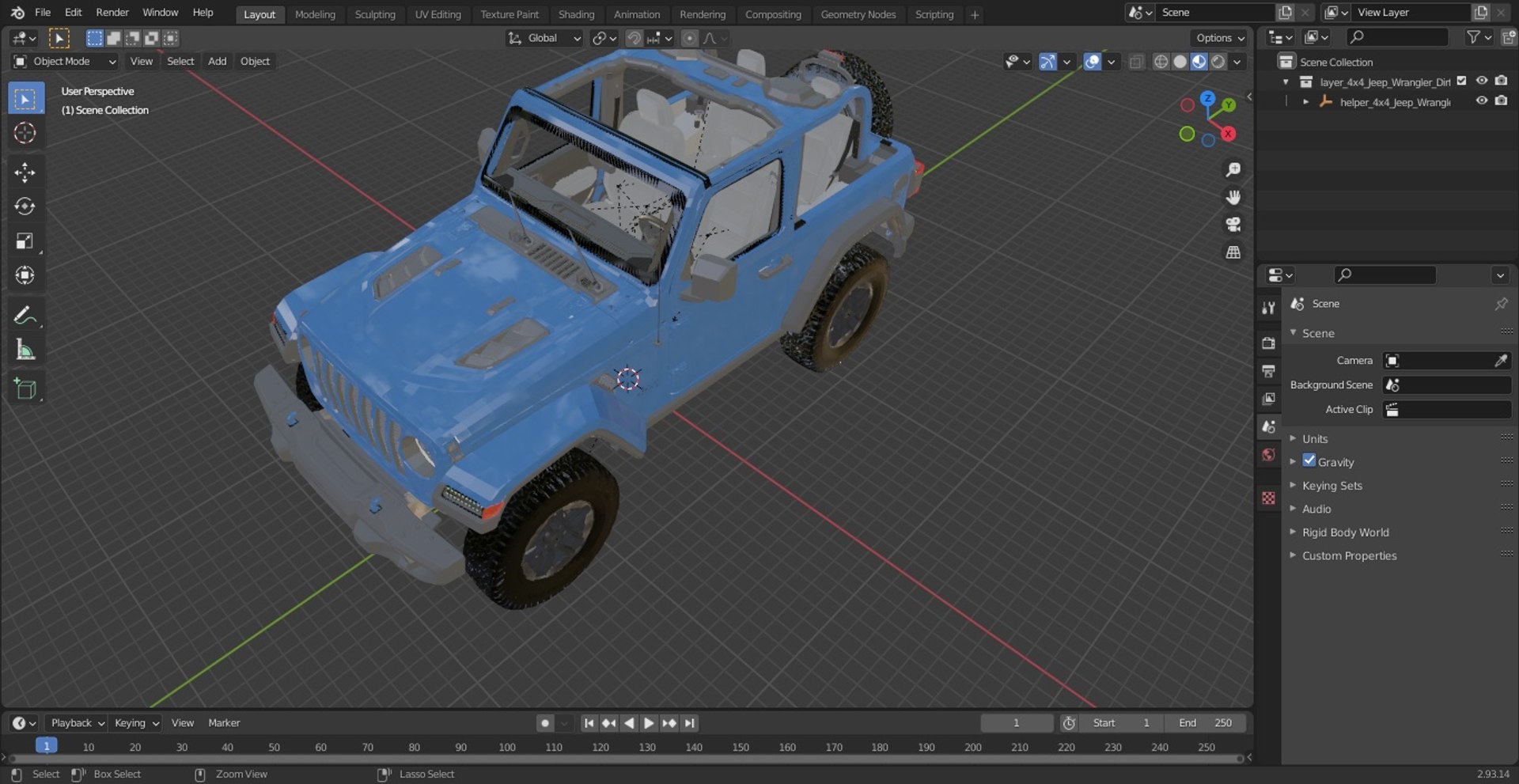Screen dimensions: 1519x784
Task: Expand Custom Properties panel
Action: point(1349,556)
